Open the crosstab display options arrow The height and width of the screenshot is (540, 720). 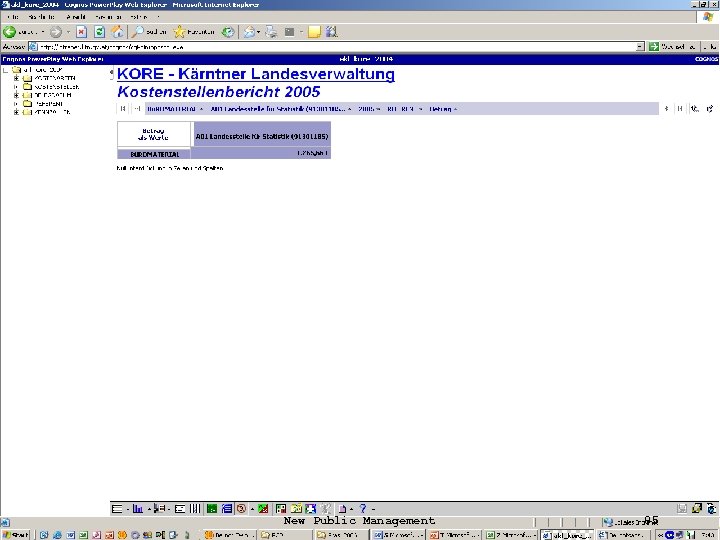(128, 509)
